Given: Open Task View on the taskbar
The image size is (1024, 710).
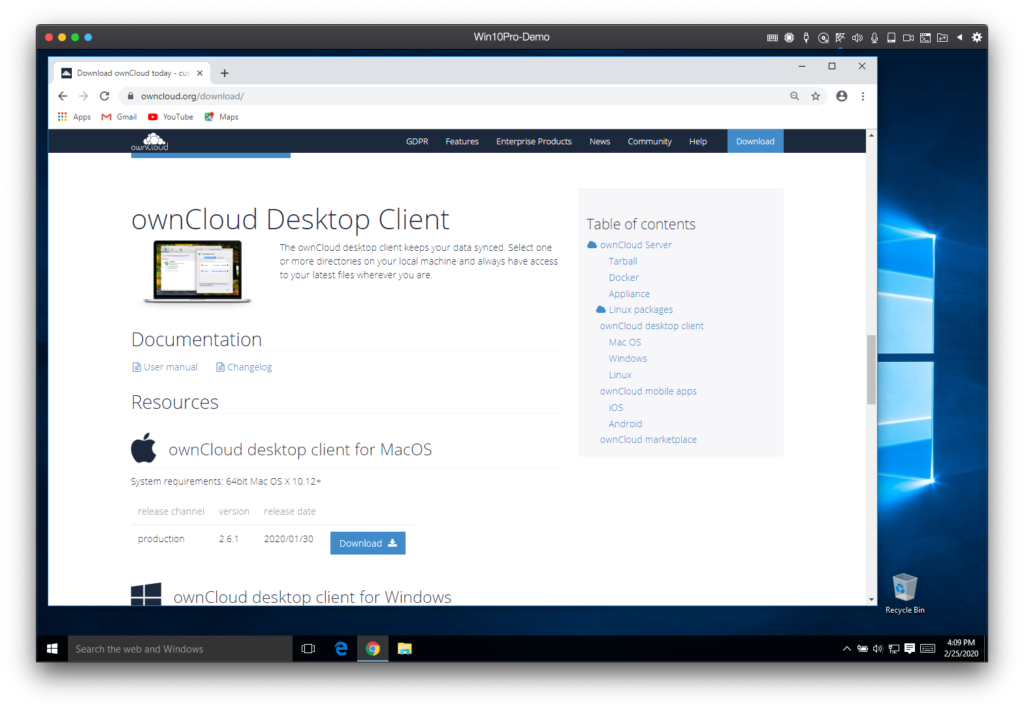Looking at the screenshot, I should point(308,649).
